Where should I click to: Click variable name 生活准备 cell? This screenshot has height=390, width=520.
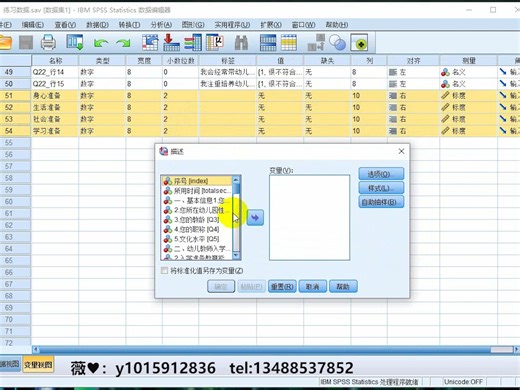click(55, 107)
